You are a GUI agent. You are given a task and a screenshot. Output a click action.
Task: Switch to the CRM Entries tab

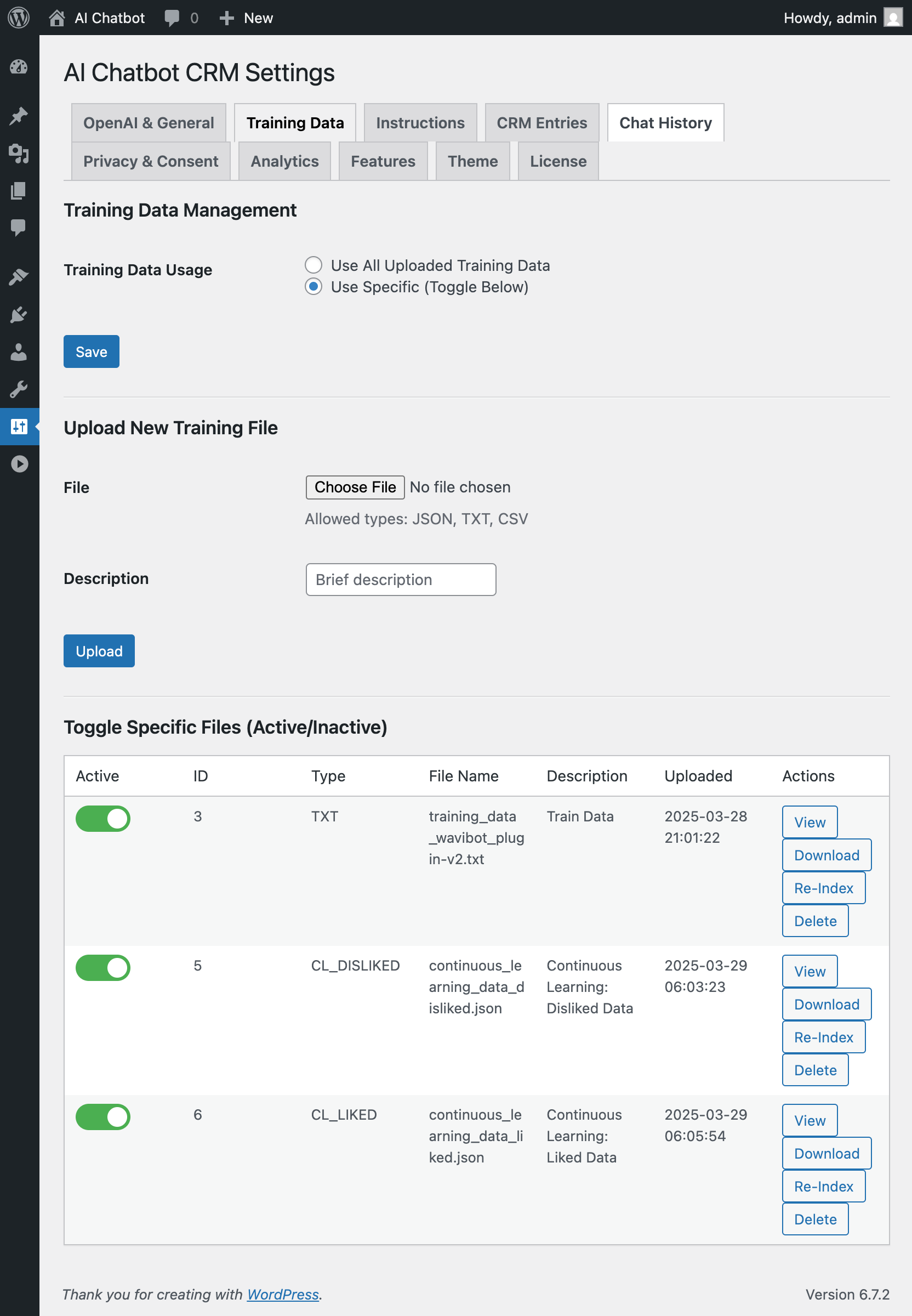coord(541,122)
